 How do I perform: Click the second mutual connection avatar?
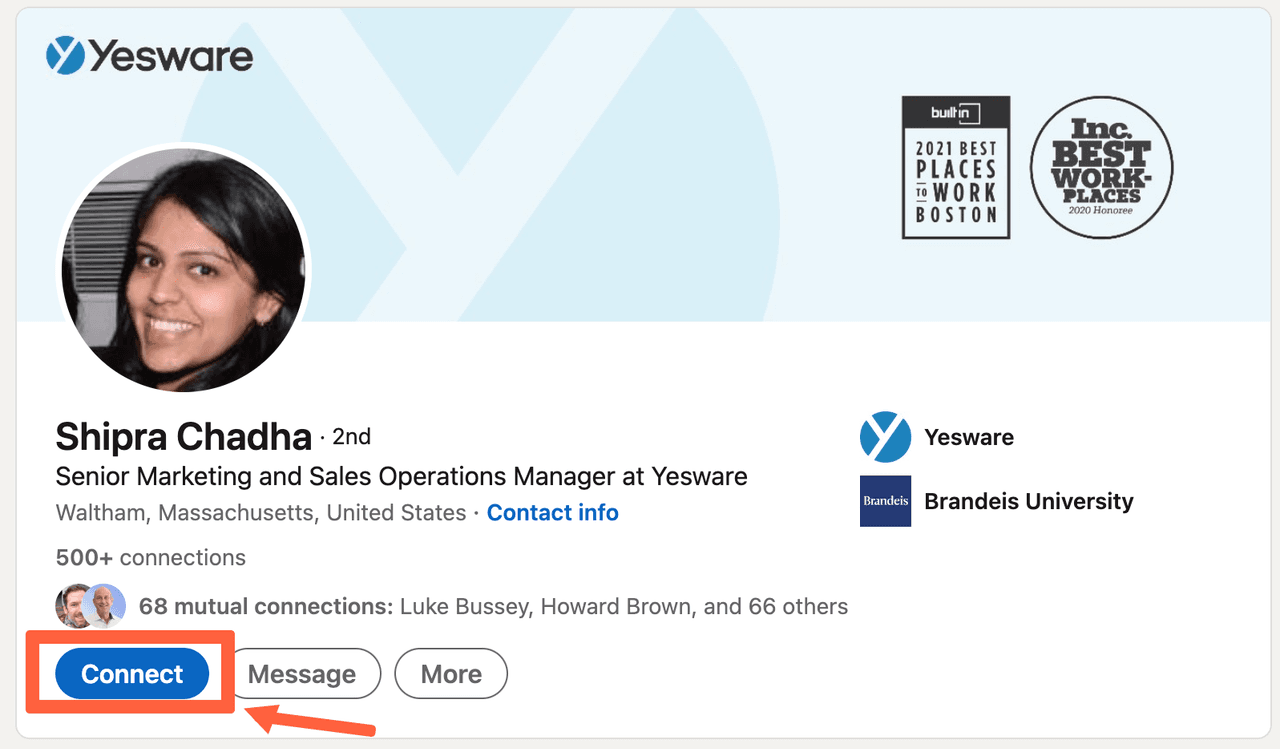(103, 605)
